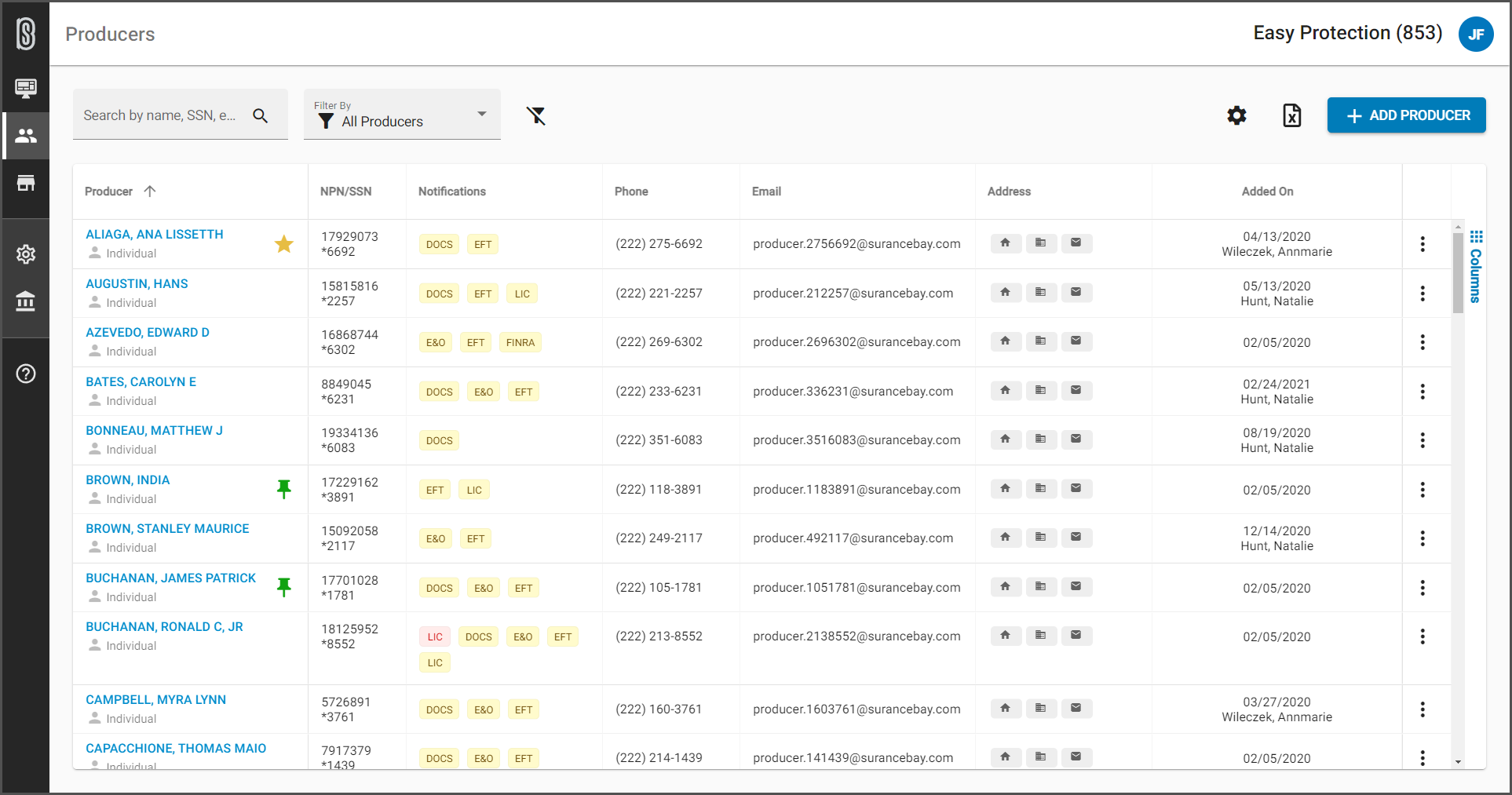
Task: Expand the Columns side panel
Action: pyautogui.click(x=1476, y=267)
